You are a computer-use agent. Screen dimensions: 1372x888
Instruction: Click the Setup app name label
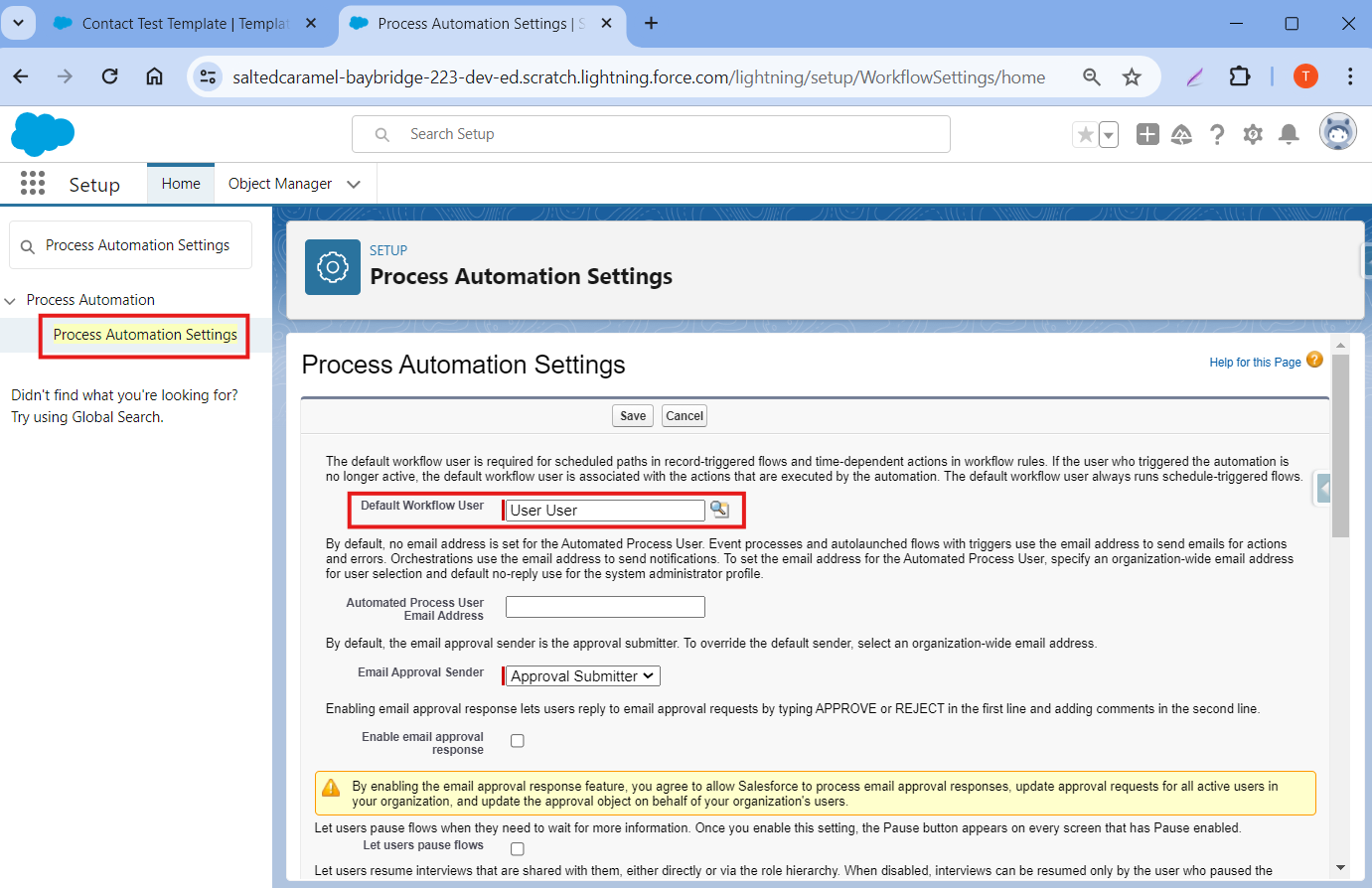click(x=94, y=185)
